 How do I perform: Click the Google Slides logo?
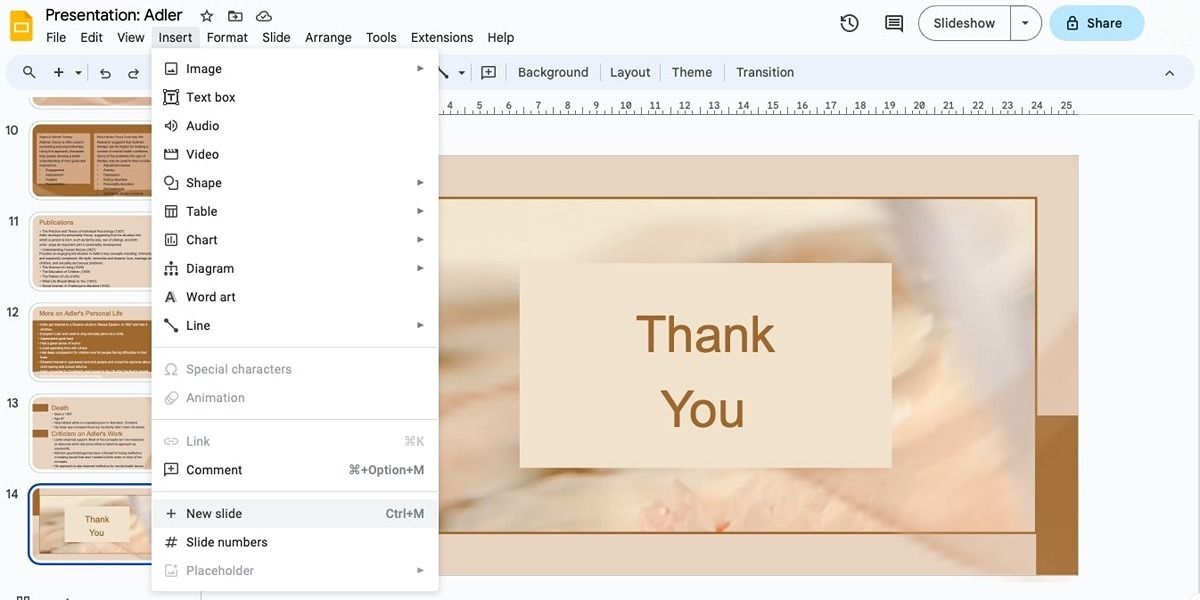point(20,24)
